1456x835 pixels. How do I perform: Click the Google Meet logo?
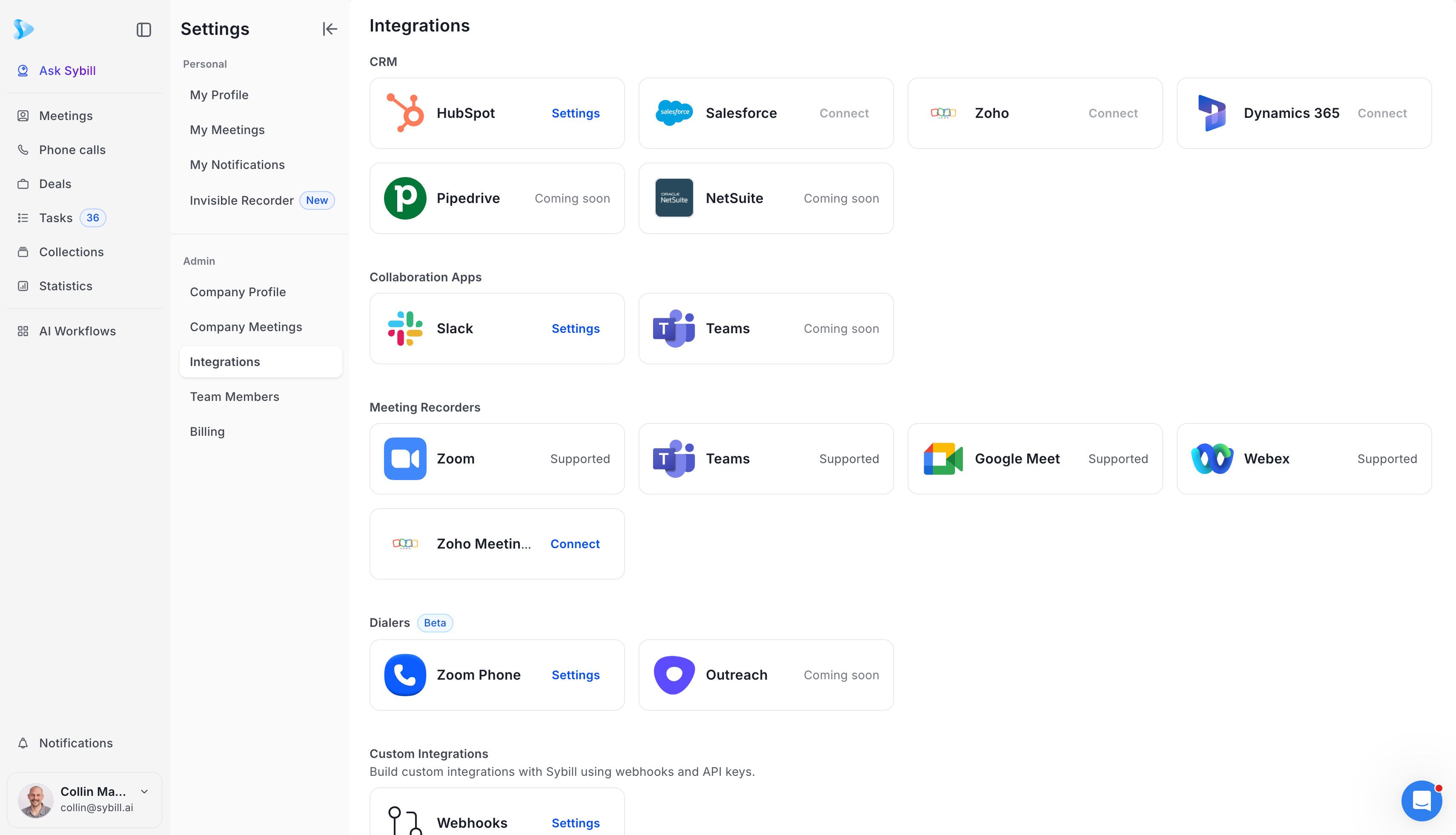[x=943, y=459]
